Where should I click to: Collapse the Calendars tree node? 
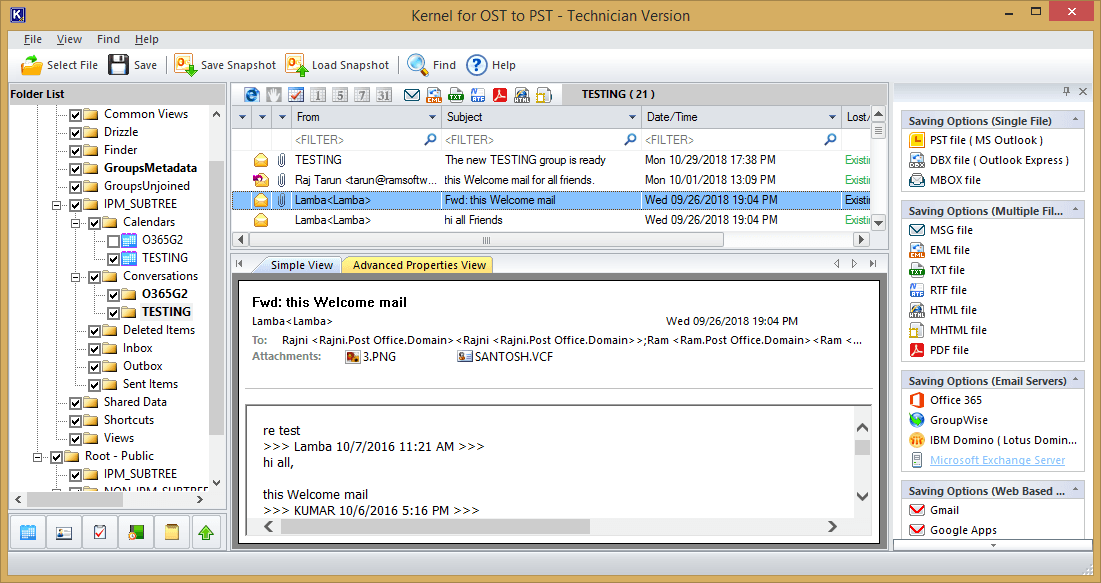click(75, 223)
